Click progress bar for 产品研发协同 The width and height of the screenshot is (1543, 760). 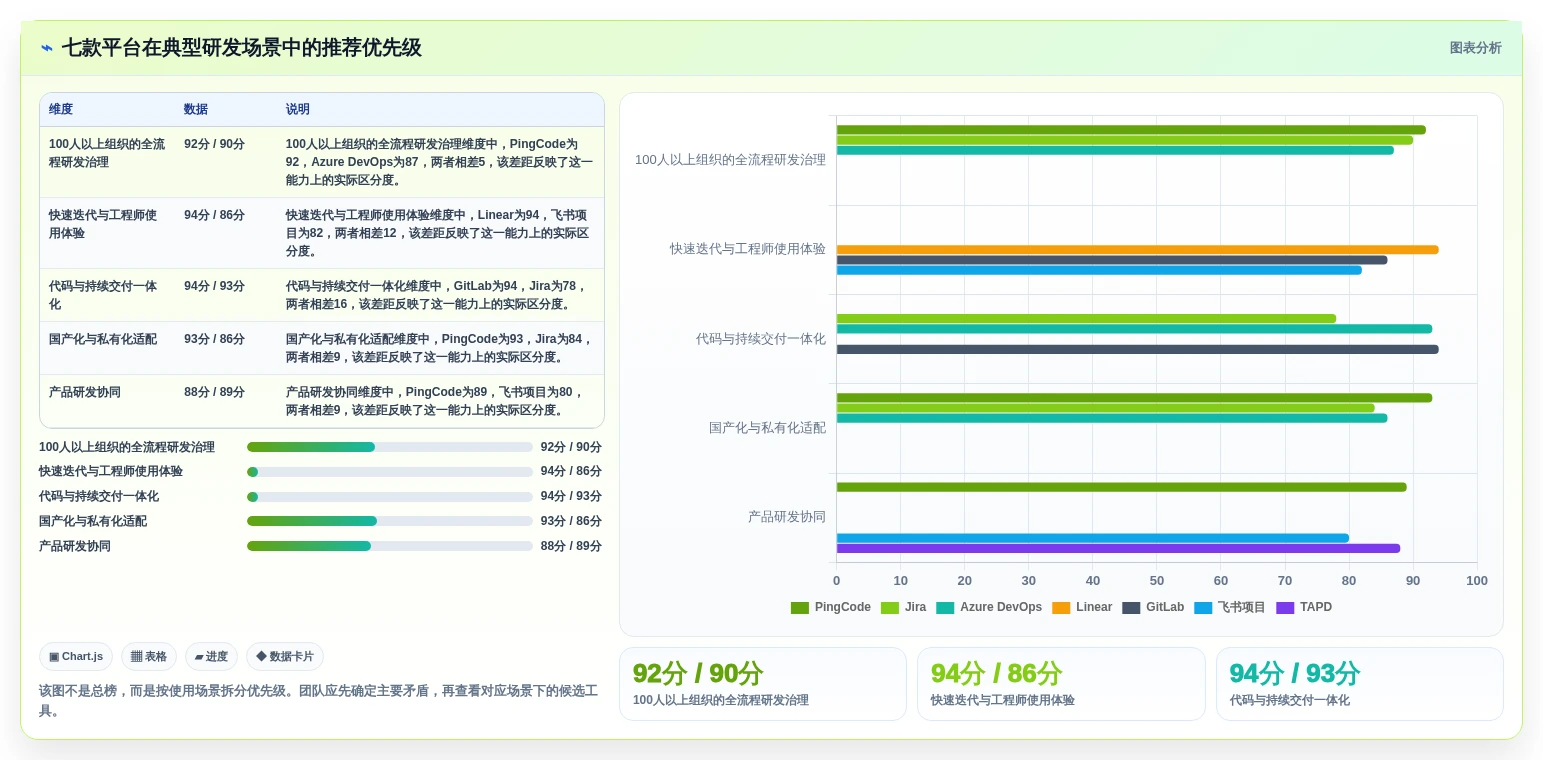(389, 546)
